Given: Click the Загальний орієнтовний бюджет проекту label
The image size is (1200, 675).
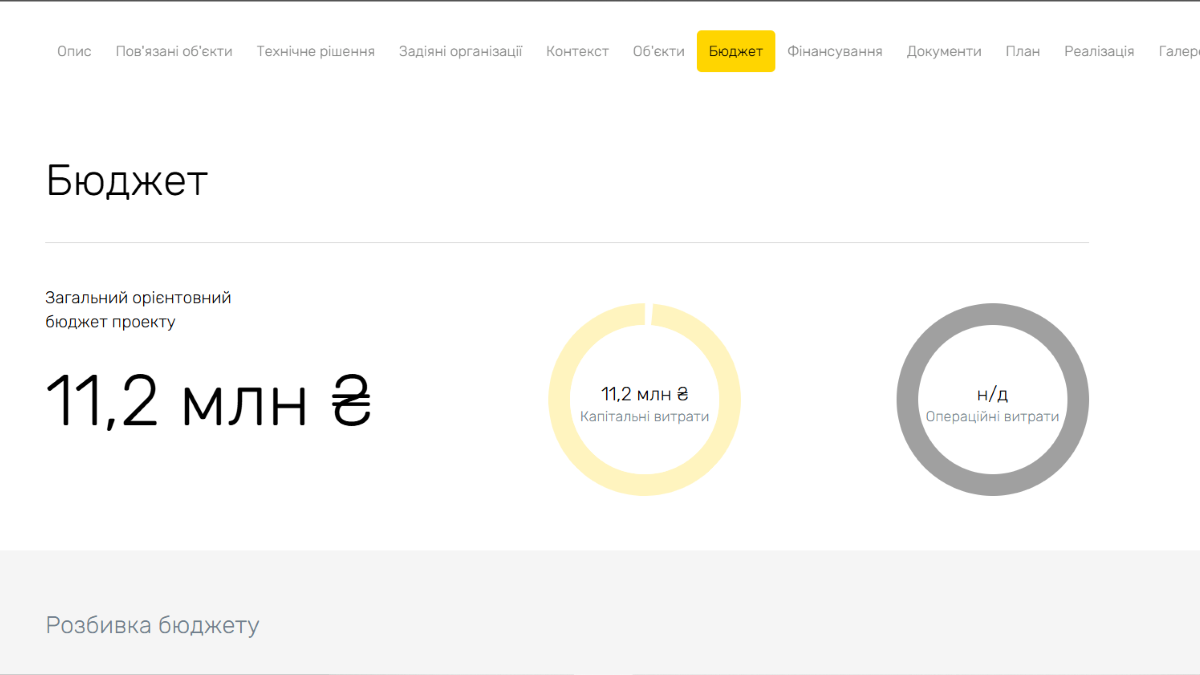Looking at the screenshot, I should 138,310.
